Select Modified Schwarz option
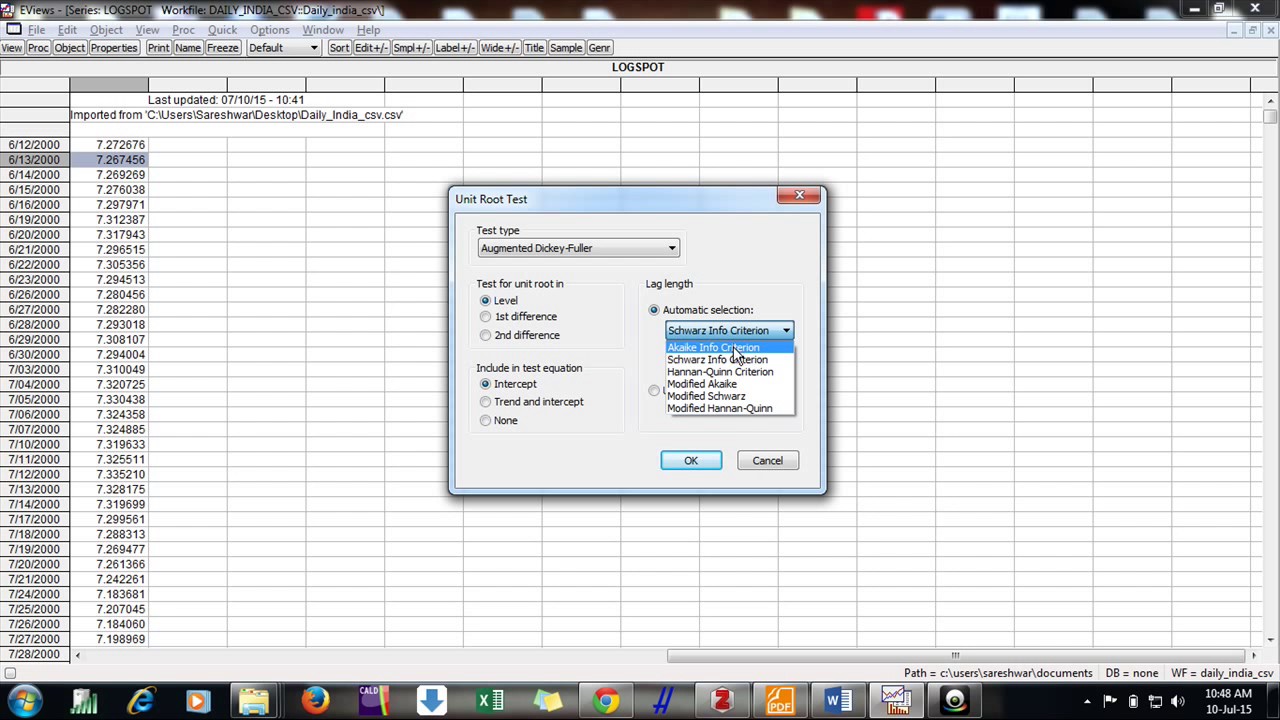 tap(730, 396)
